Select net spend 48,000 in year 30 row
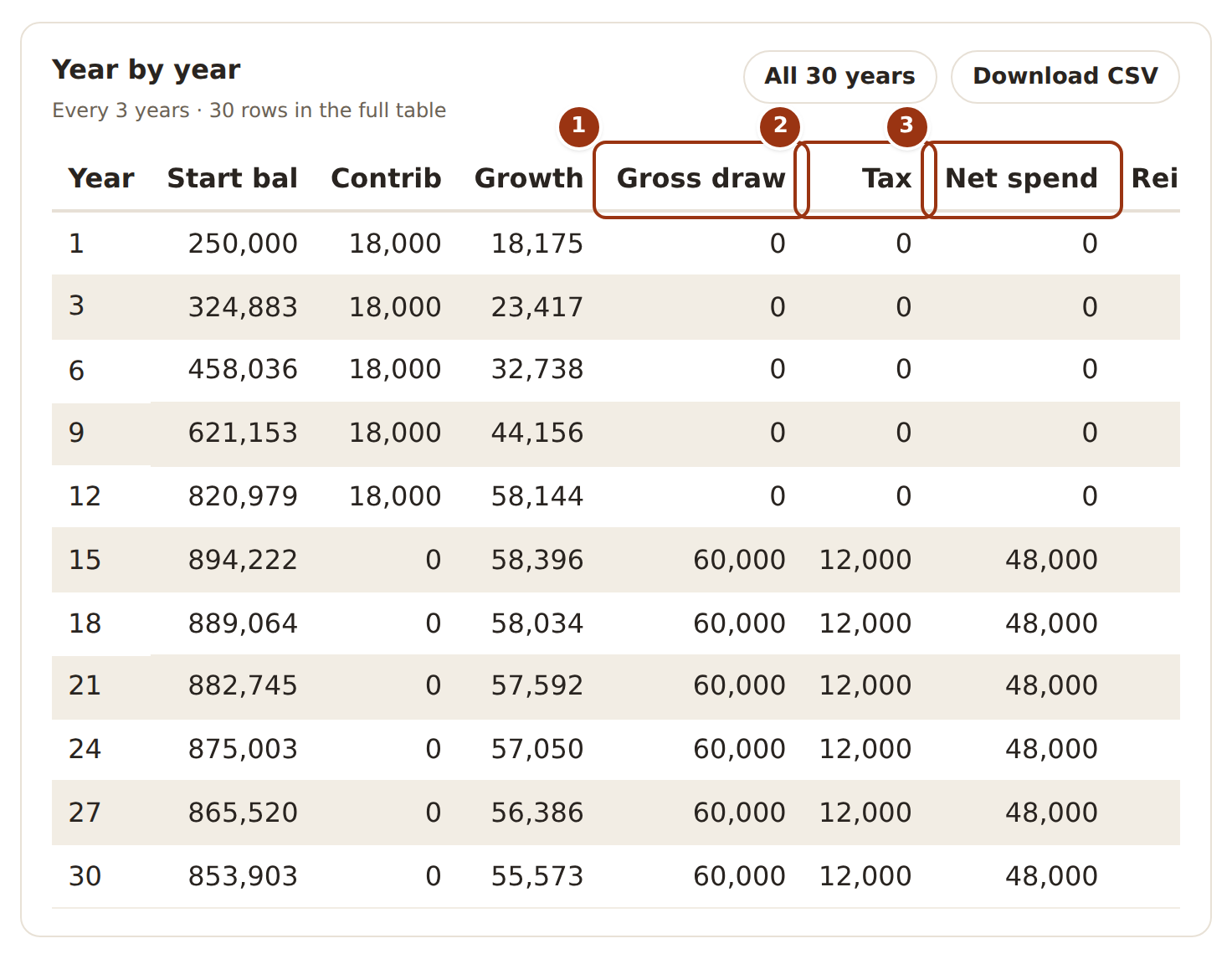 click(1051, 876)
